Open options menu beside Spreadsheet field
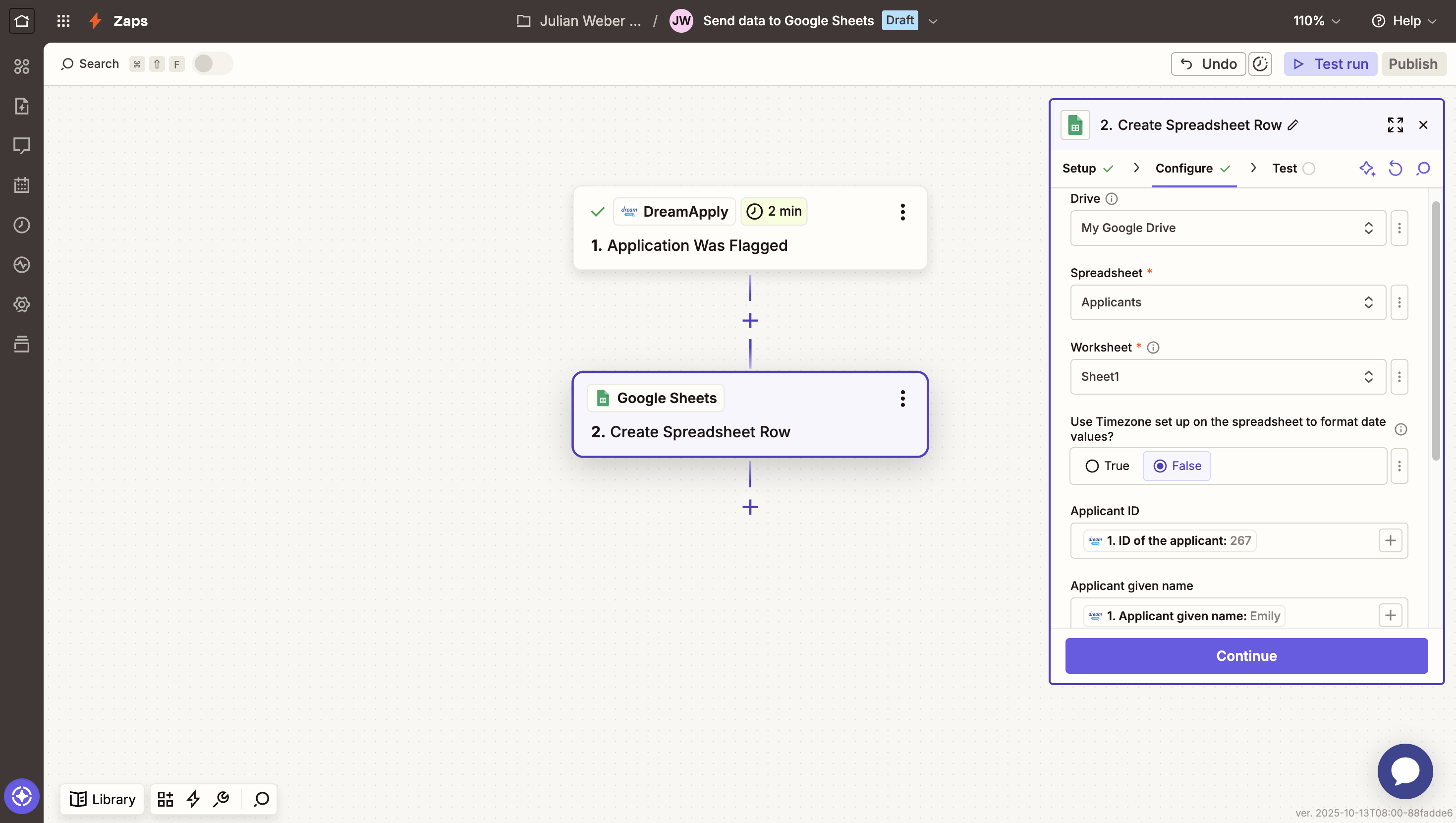Viewport: 1456px width, 823px height. coord(1399,302)
